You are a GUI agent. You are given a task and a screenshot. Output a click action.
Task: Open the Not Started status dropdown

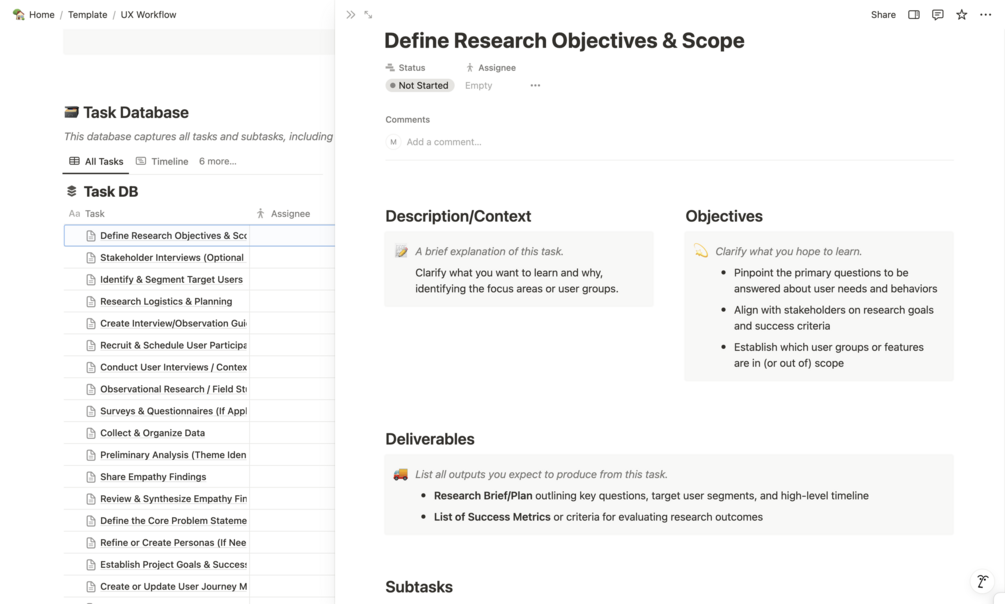coord(420,86)
